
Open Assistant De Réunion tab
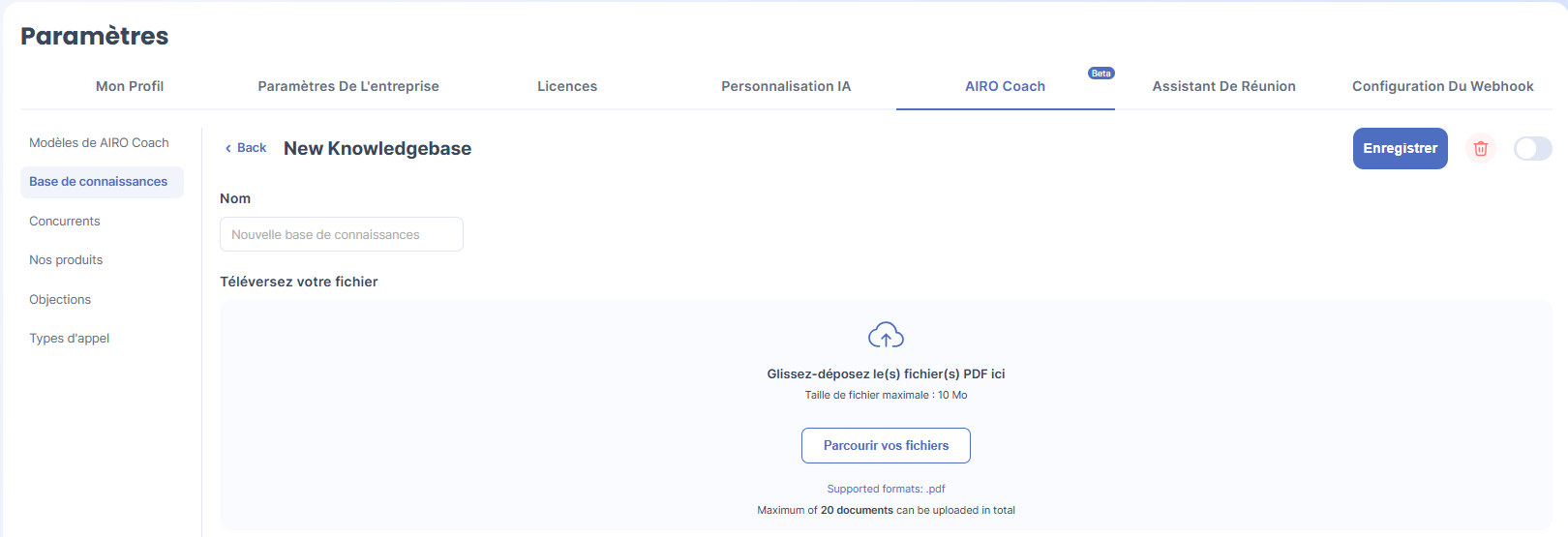[1223, 86]
